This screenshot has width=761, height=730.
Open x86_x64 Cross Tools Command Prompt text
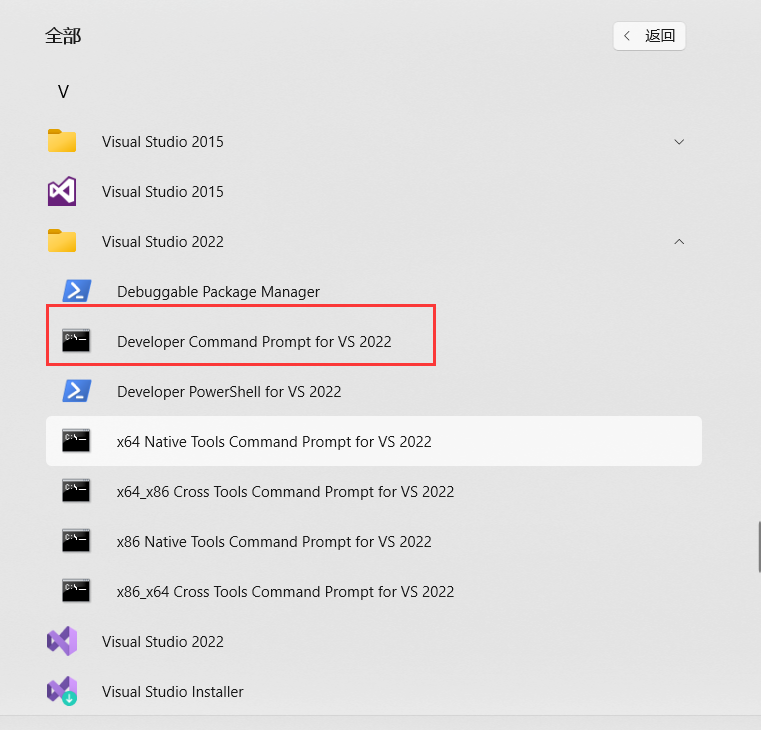(x=285, y=592)
